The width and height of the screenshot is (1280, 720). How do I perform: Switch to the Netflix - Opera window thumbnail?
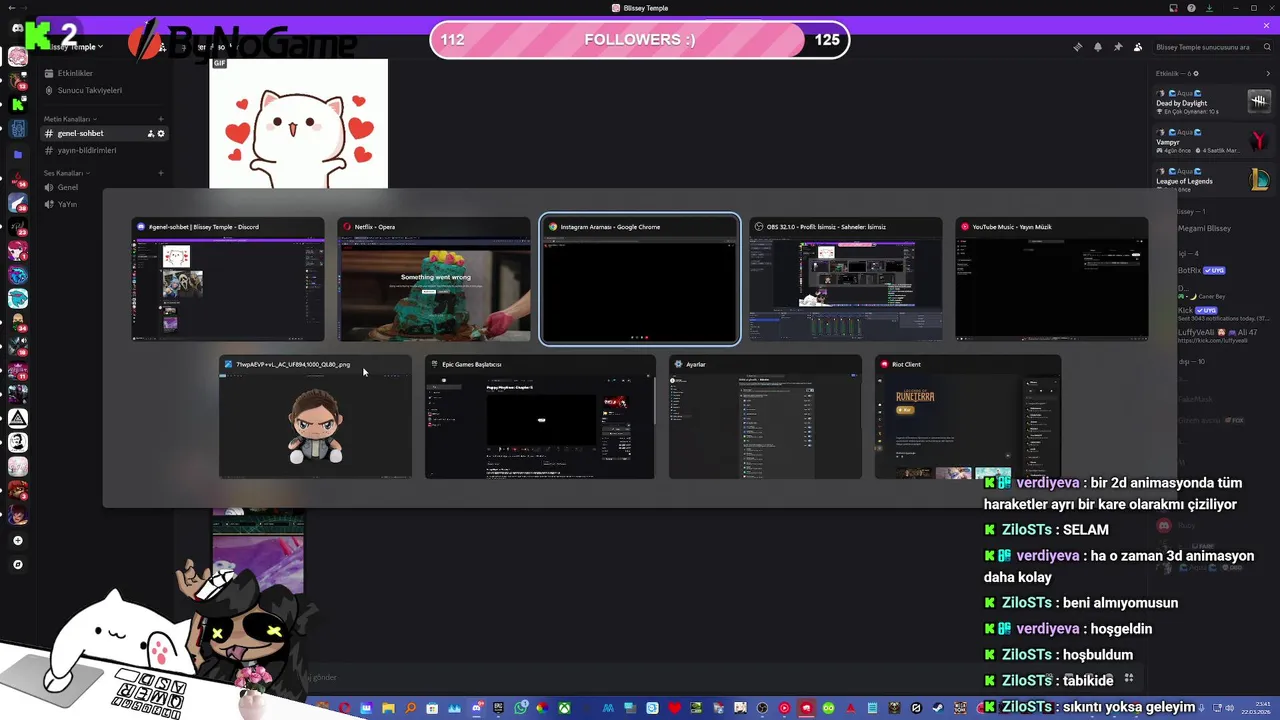coord(434,280)
